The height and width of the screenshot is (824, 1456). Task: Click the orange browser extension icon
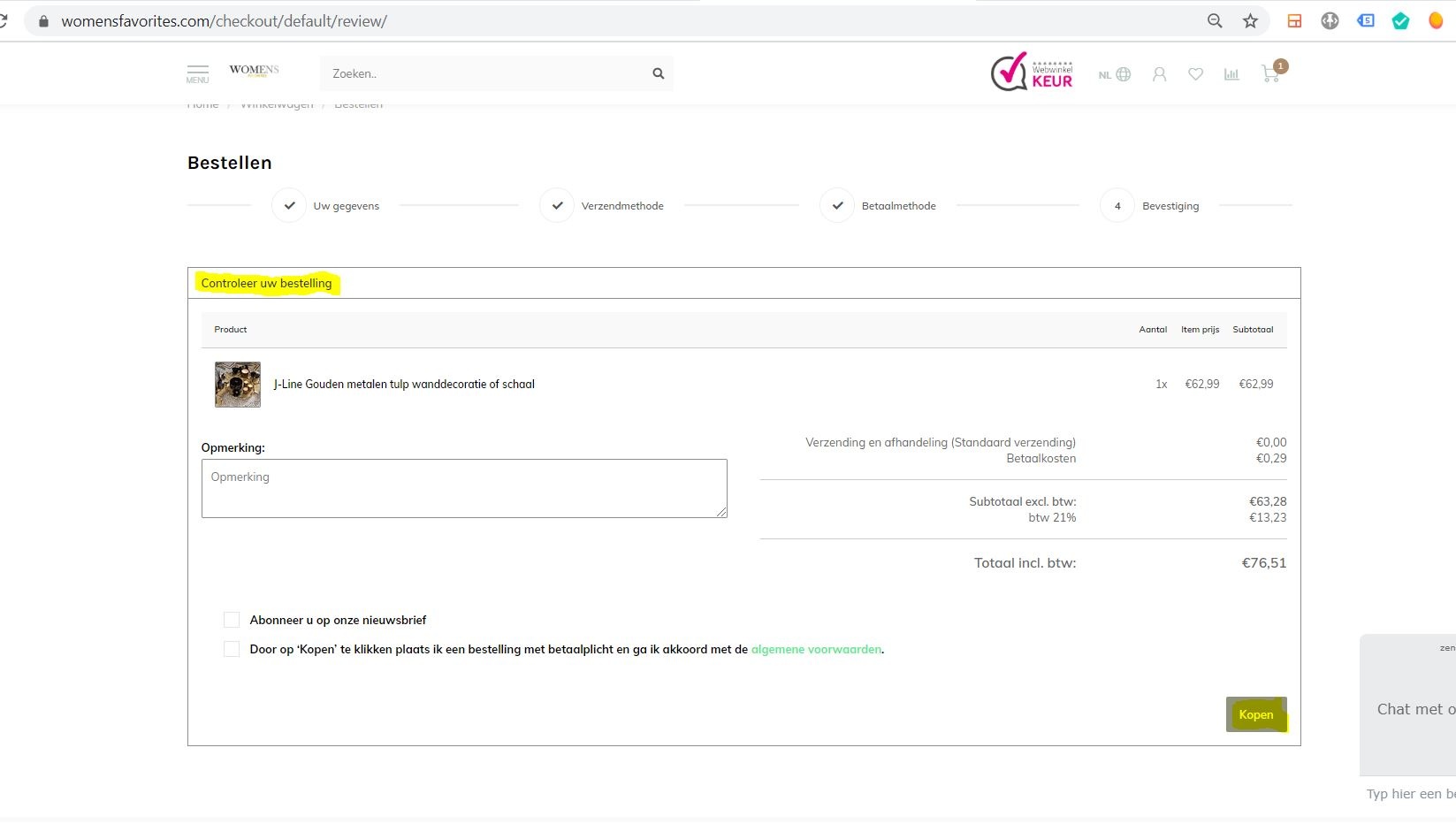1294,21
